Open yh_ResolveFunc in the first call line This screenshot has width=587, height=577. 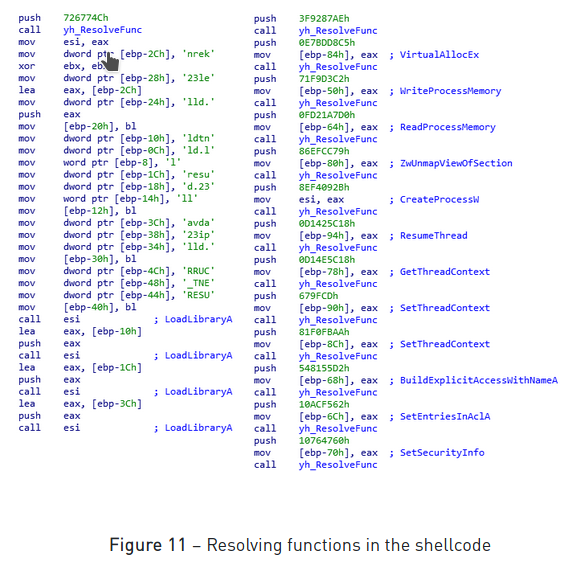[x=102, y=30]
